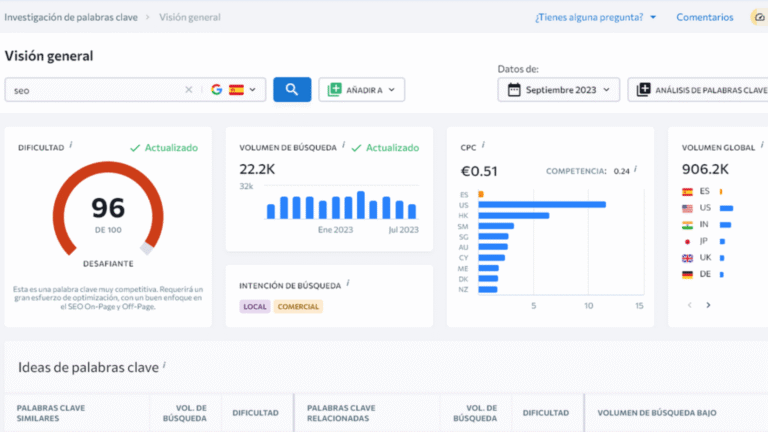Click the PALABRAS CLAVE SIMILARES column header
The height and width of the screenshot is (432, 768).
coord(51,413)
